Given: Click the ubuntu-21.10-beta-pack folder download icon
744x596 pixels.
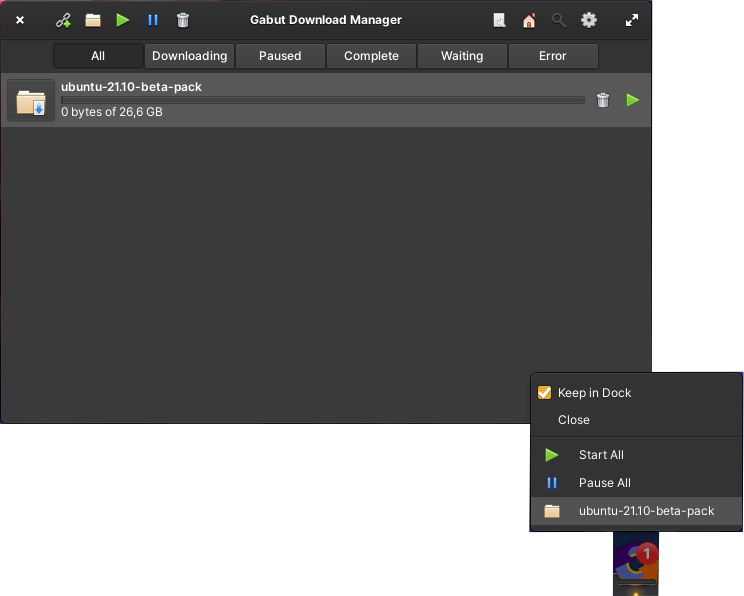Looking at the screenshot, I should tap(31, 100).
